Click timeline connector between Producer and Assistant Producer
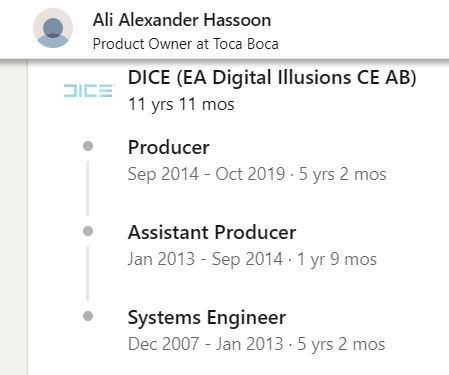Screen dimensions: 449x375 88,189
